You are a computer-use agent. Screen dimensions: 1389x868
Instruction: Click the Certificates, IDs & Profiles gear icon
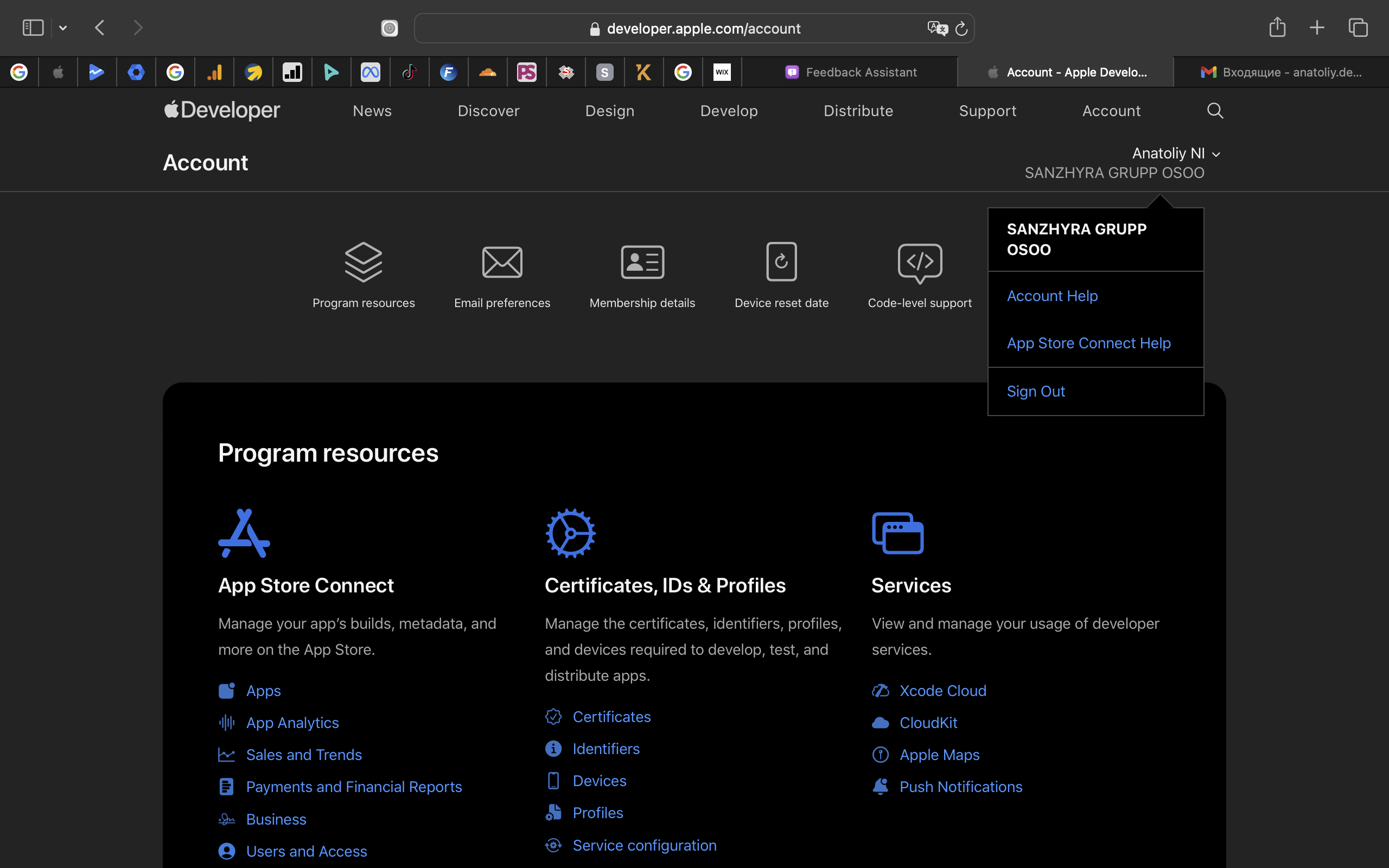(570, 533)
